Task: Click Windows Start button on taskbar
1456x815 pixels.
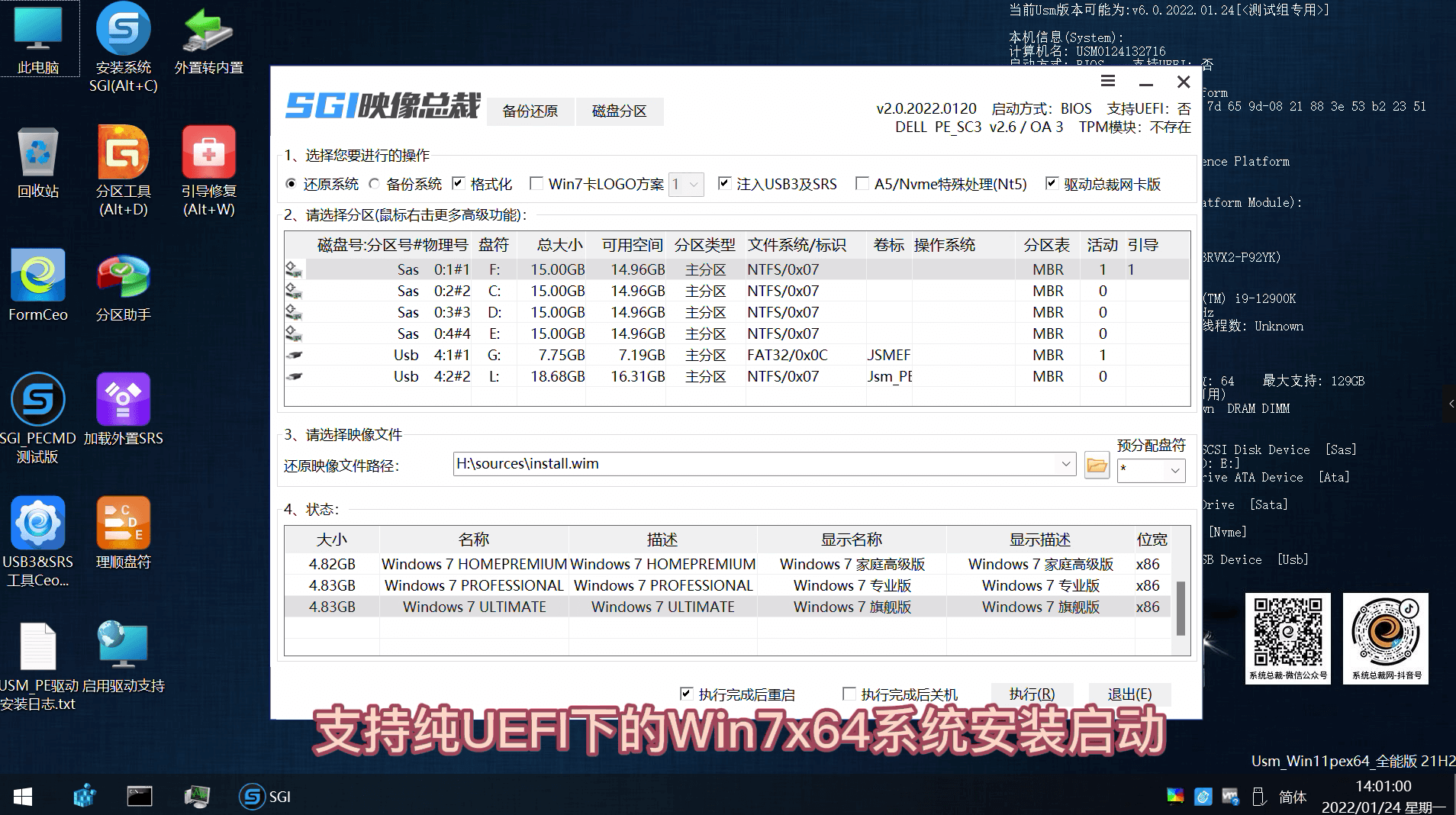Action: (x=23, y=797)
